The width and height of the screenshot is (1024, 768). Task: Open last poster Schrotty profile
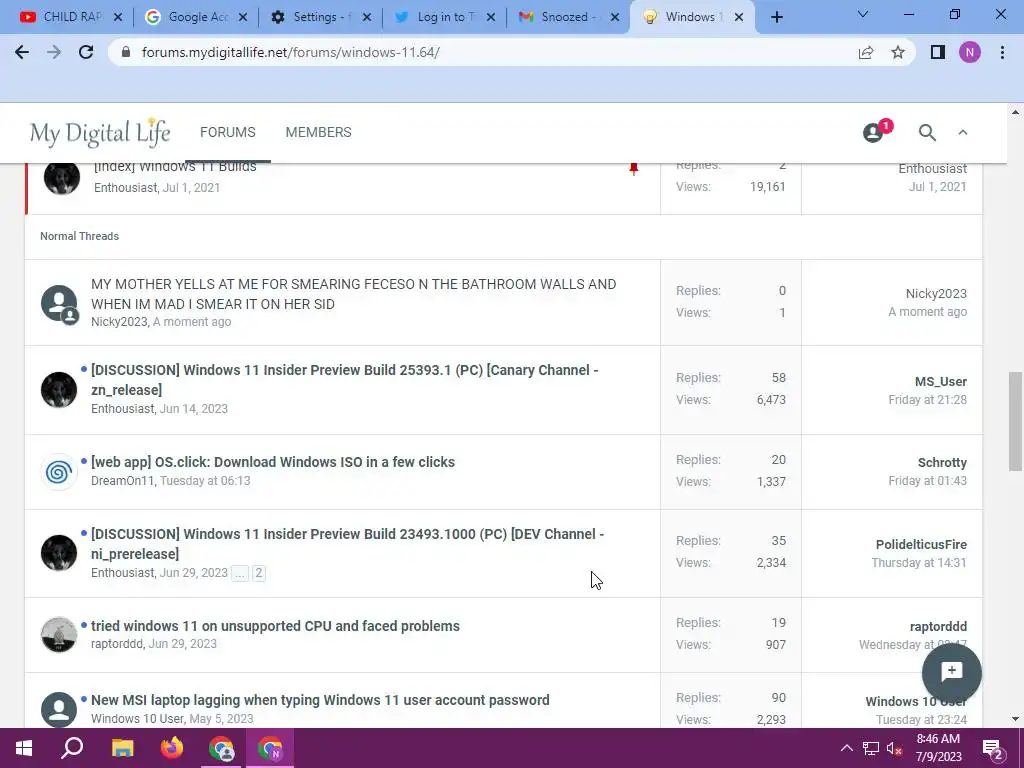click(x=942, y=462)
